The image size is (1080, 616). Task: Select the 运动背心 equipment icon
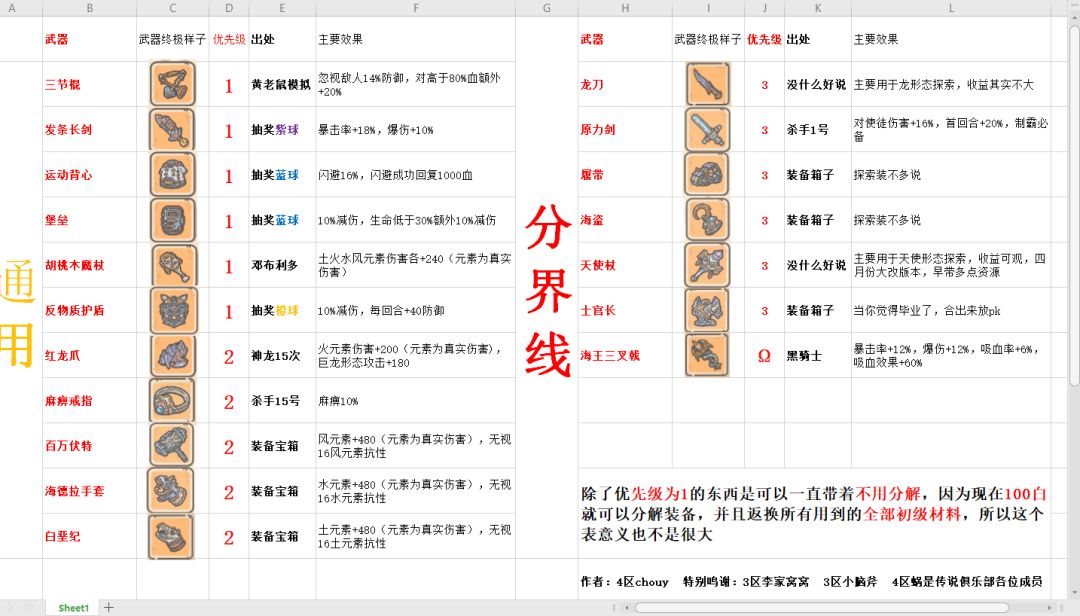(172, 174)
